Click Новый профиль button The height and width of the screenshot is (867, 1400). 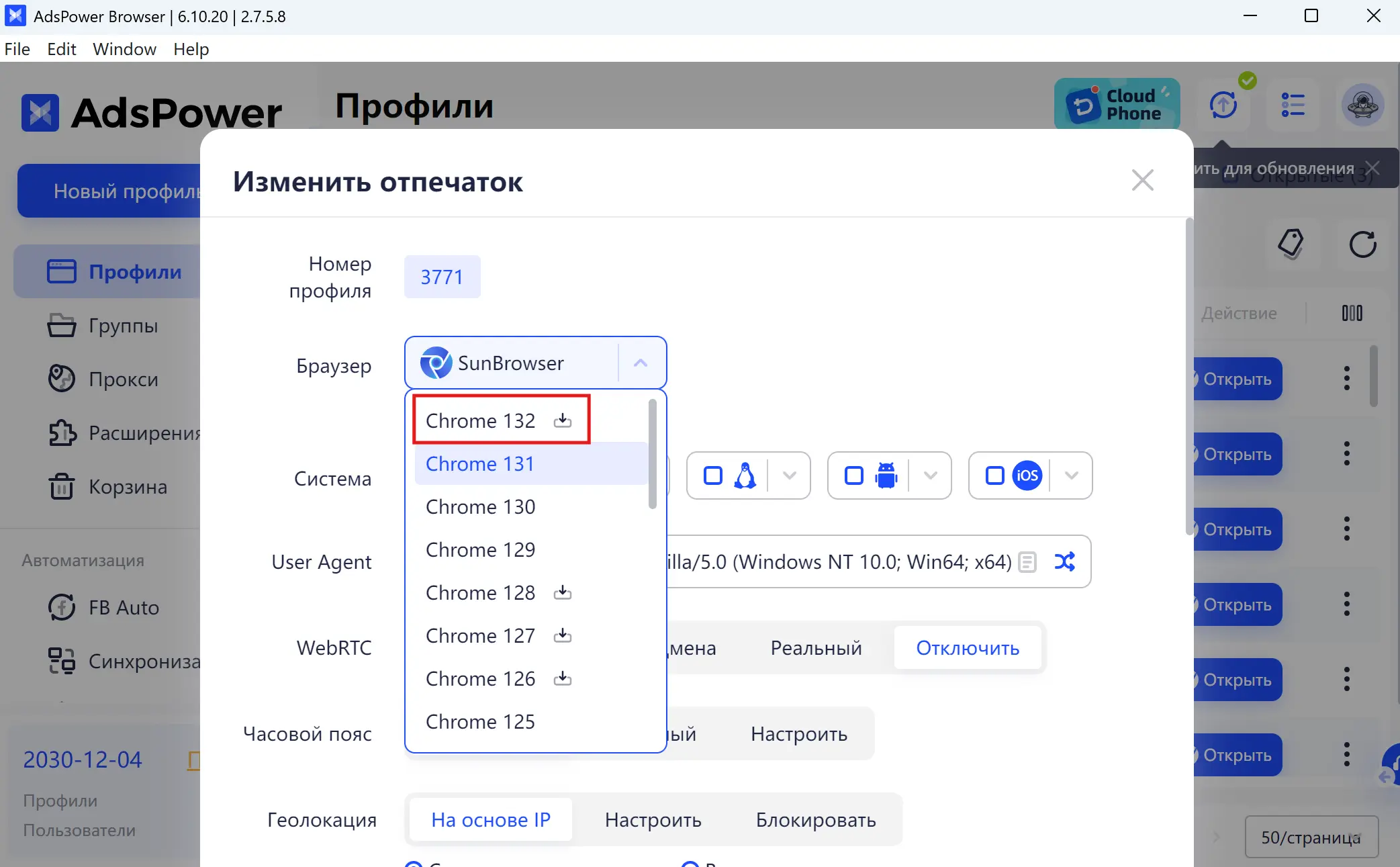coord(109,191)
